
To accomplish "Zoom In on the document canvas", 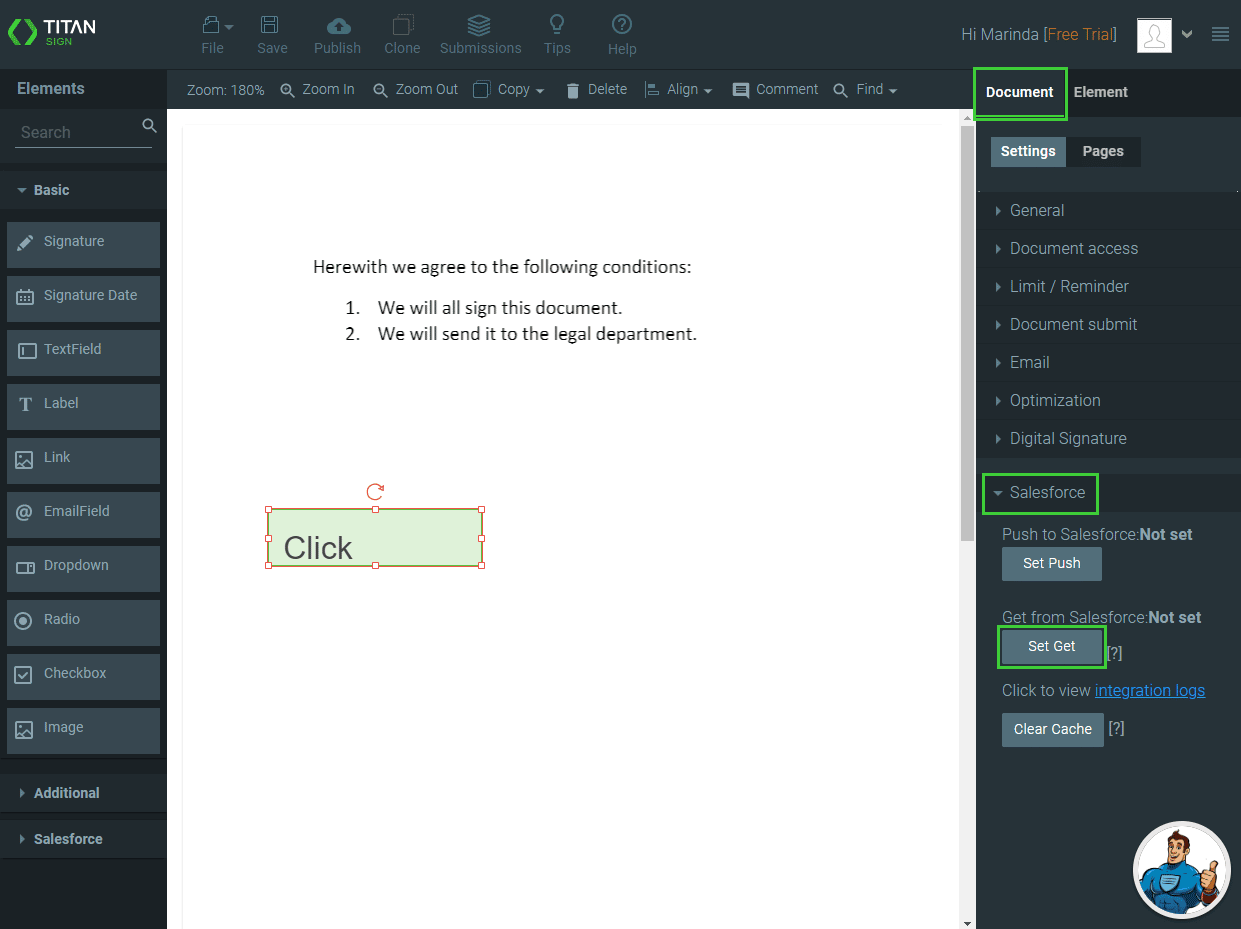I will 317,89.
